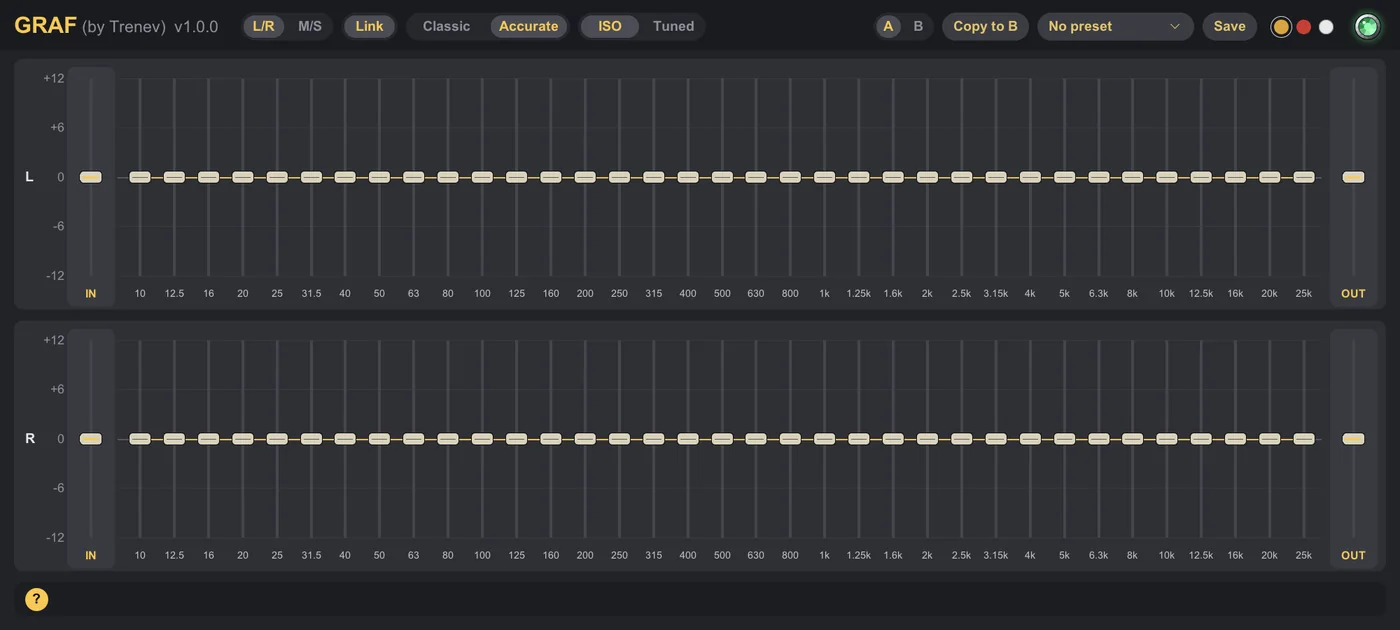Click the R channel OUT gain slider
Screen dimensions: 1400x630
pyautogui.click(x=1353, y=439)
